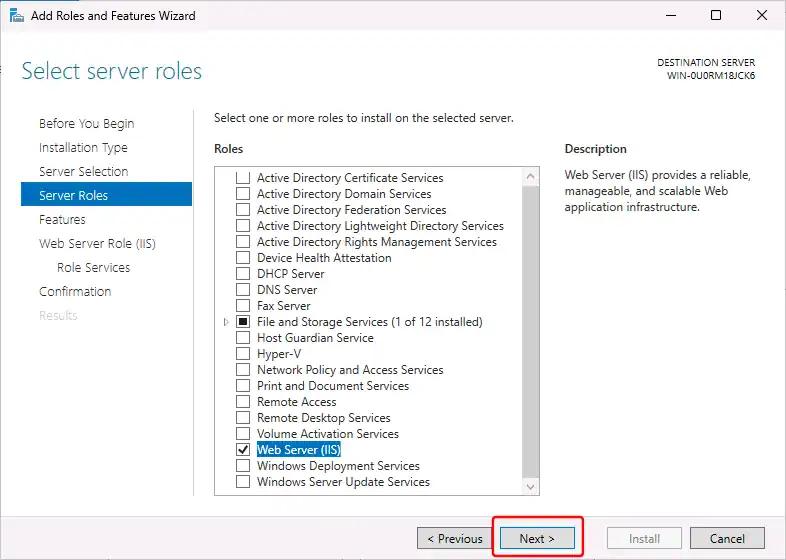Maximize the wizard window

click(x=716, y=16)
